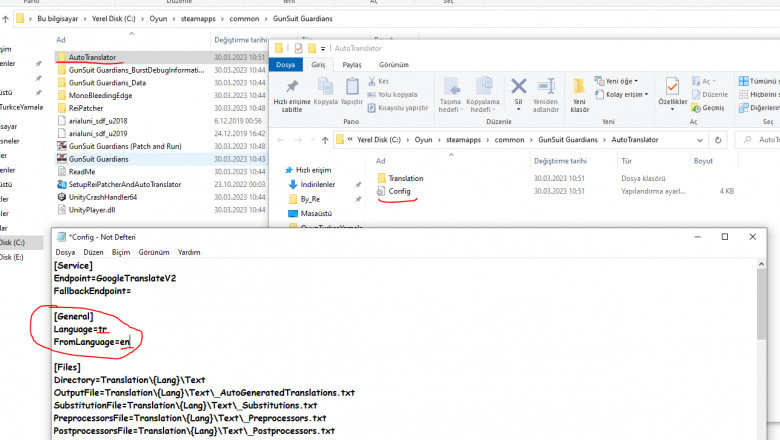This screenshot has height=440, width=780.
Task: Open Özellikler (Properties) icon in ribbon
Action: tap(672, 89)
